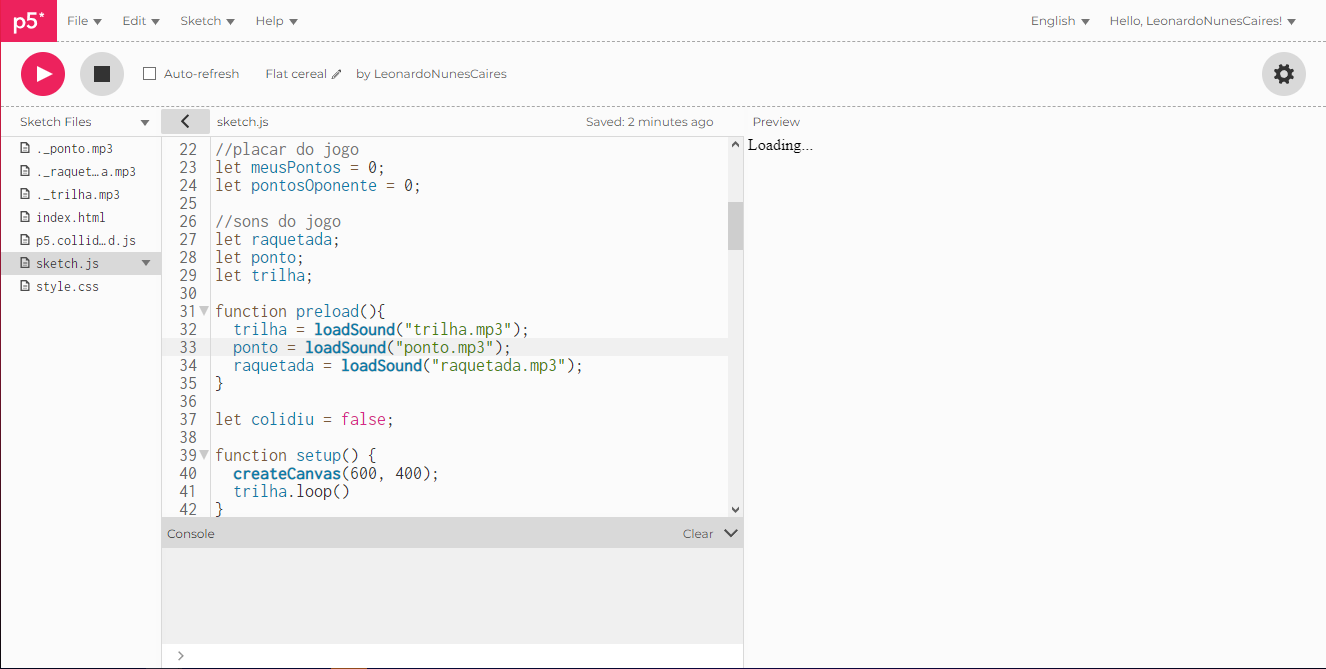Click the file icon beside p5.collid…d.js

(x=25, y=240)
